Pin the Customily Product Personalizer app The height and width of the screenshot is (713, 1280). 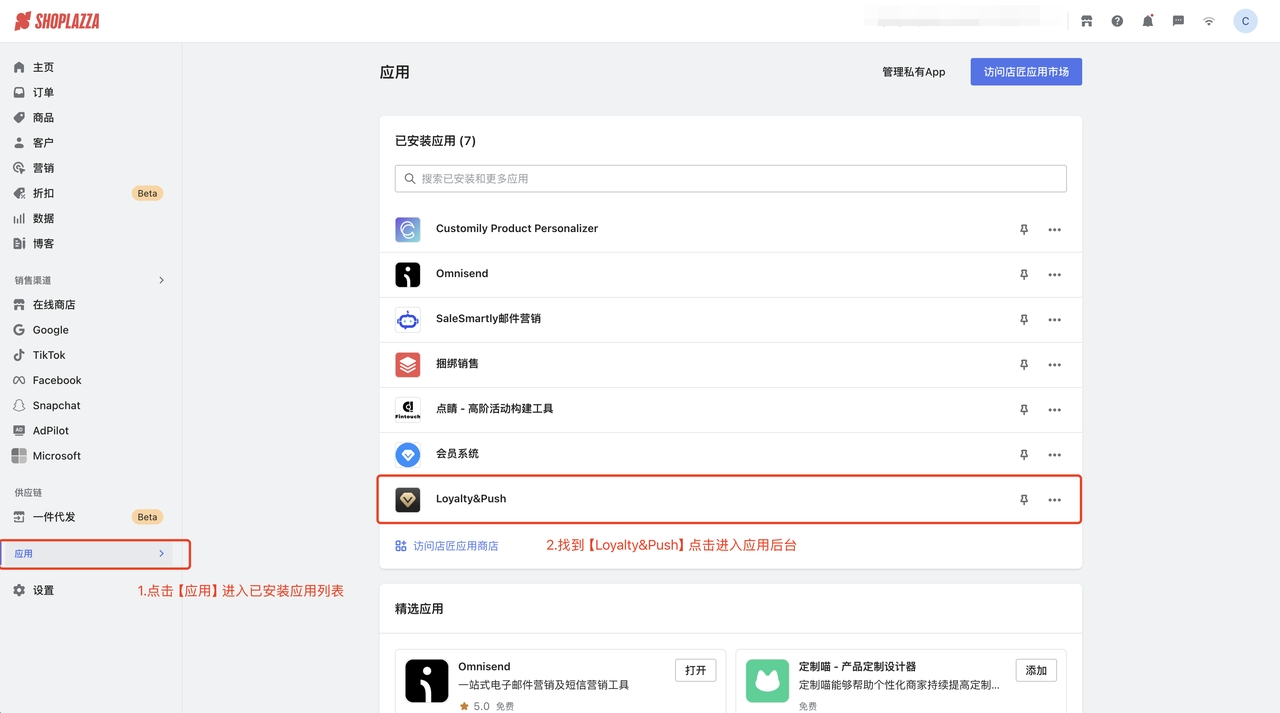pos(1024,230)
